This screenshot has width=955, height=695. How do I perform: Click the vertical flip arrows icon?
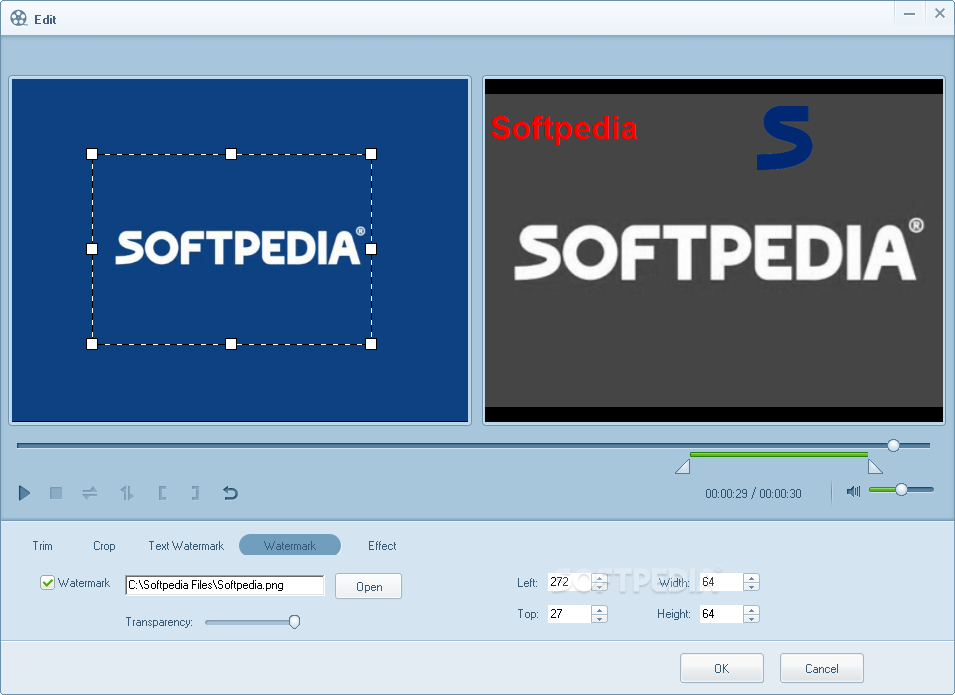click(127, 493)
